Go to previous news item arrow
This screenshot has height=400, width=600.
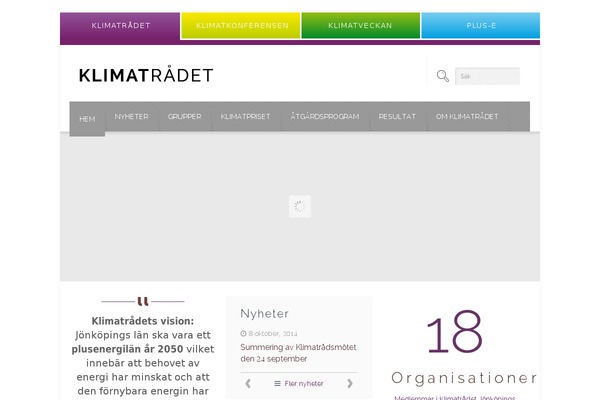coord(248,383)
